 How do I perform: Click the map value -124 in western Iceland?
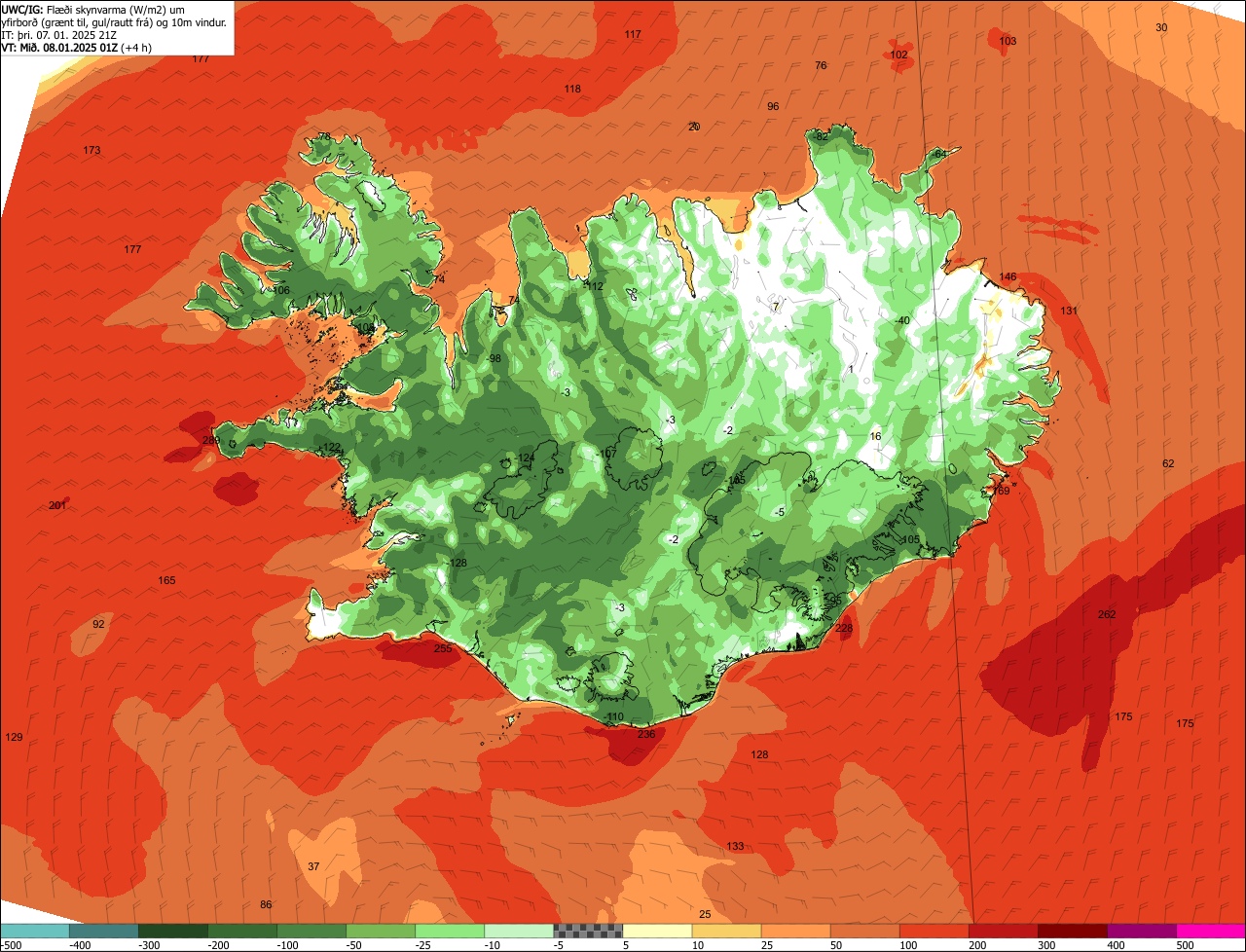pos(525,458)
